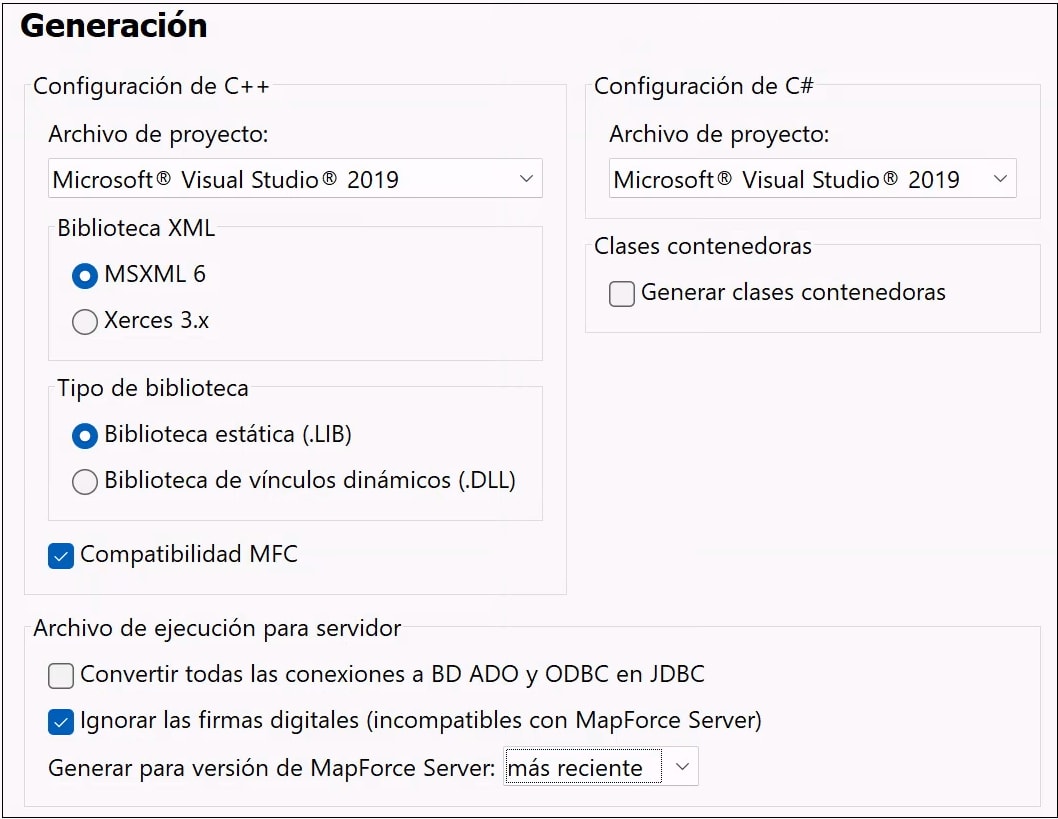Uncheck Ignorar las firmas digitales
Screen dimensions: 1058x819
point(61,721)
